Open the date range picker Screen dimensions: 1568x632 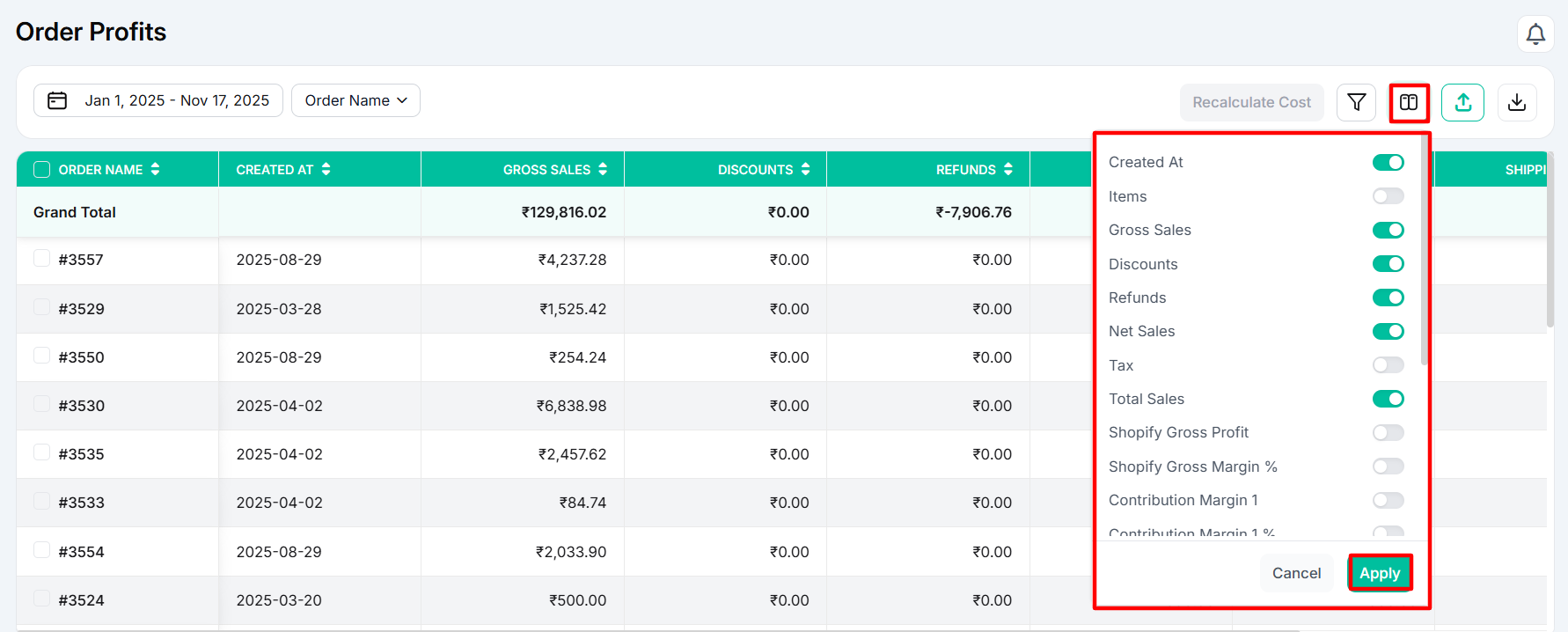click(x=158, y=100)
